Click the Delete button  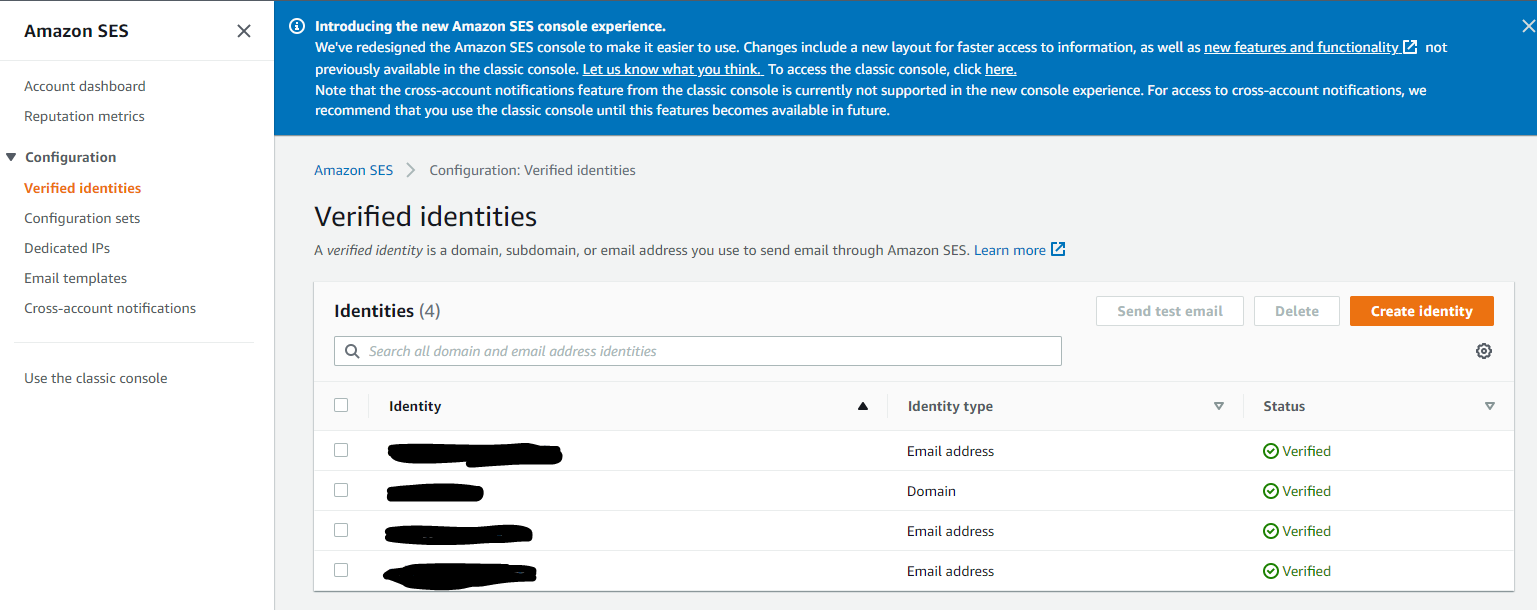(1297, 311)
